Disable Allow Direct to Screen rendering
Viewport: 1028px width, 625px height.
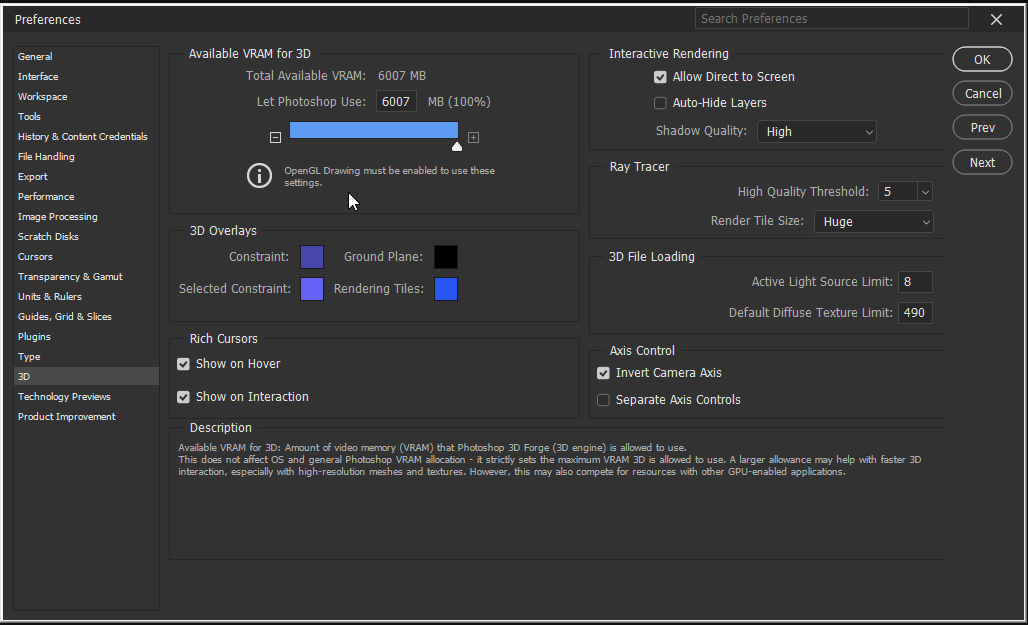click(x=660, y=76)
